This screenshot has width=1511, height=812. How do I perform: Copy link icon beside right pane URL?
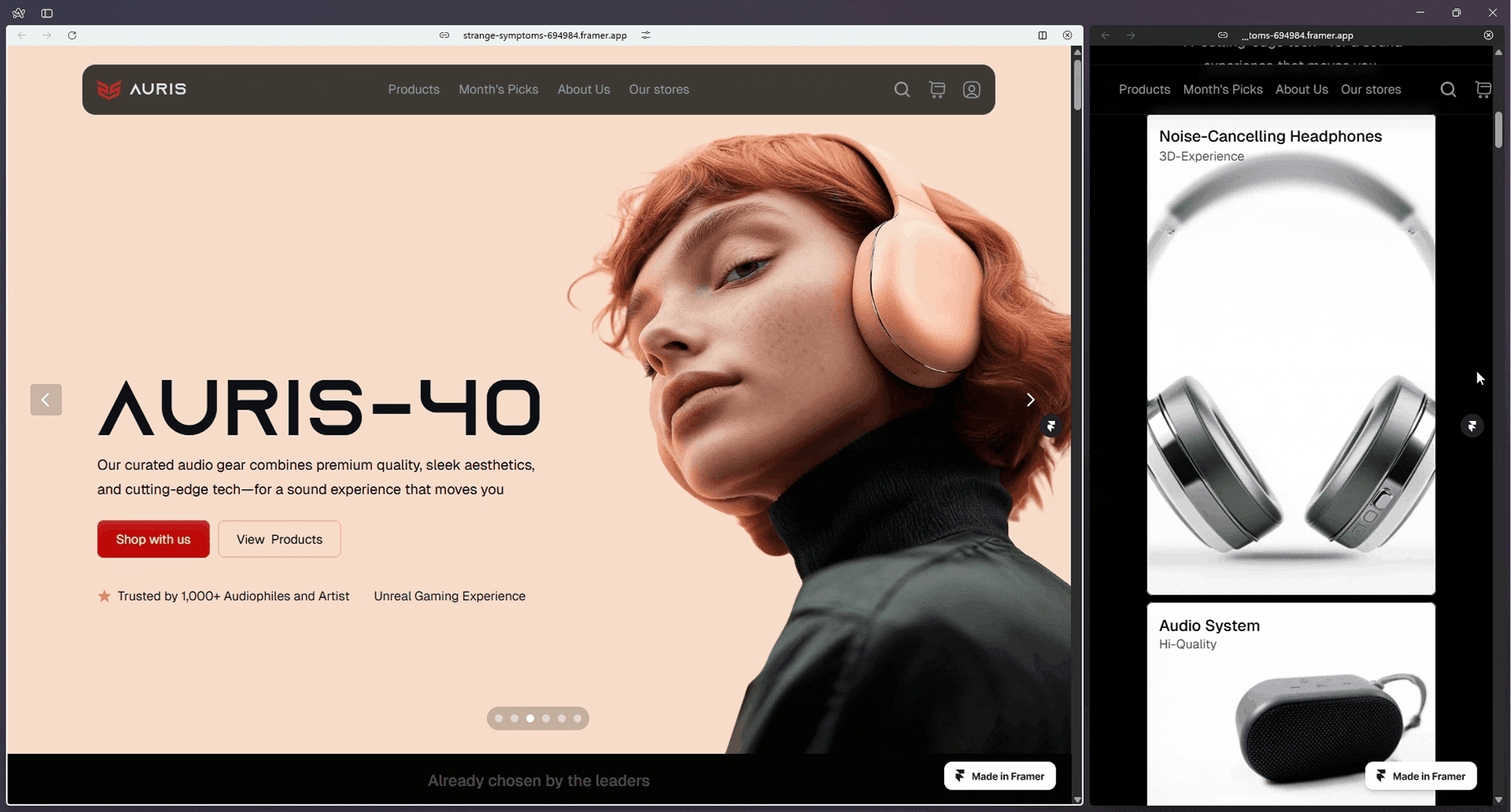(x=1223, y=35)
